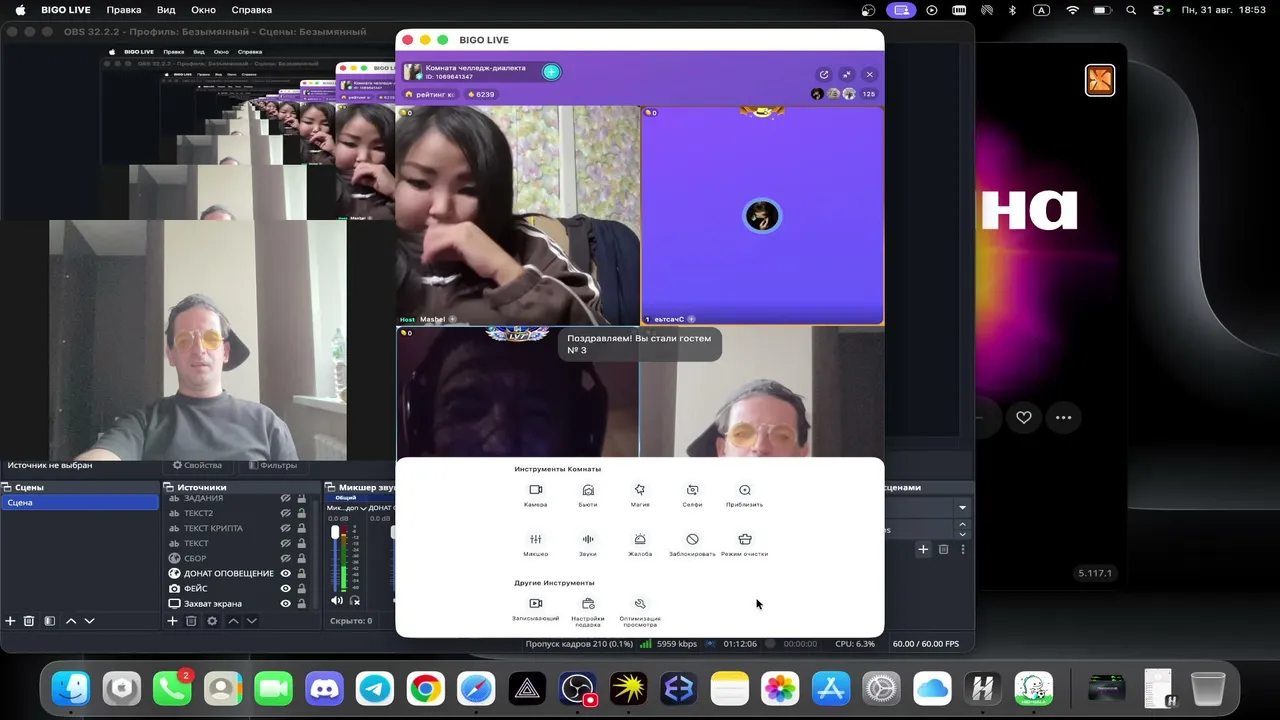Open the рейтинг room ranking badge

point(429,94)
